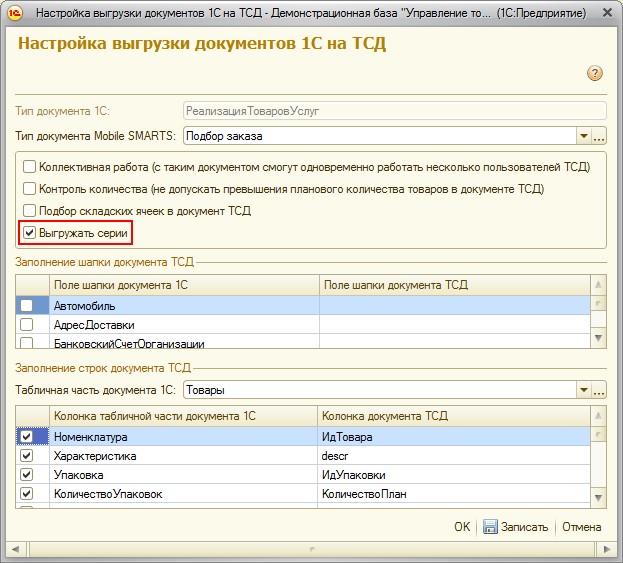Image resolution: width=623 pixels, height=563 pixels.
Task: Click Колонка документа ТСД column header
Action: tap(454, 416)
